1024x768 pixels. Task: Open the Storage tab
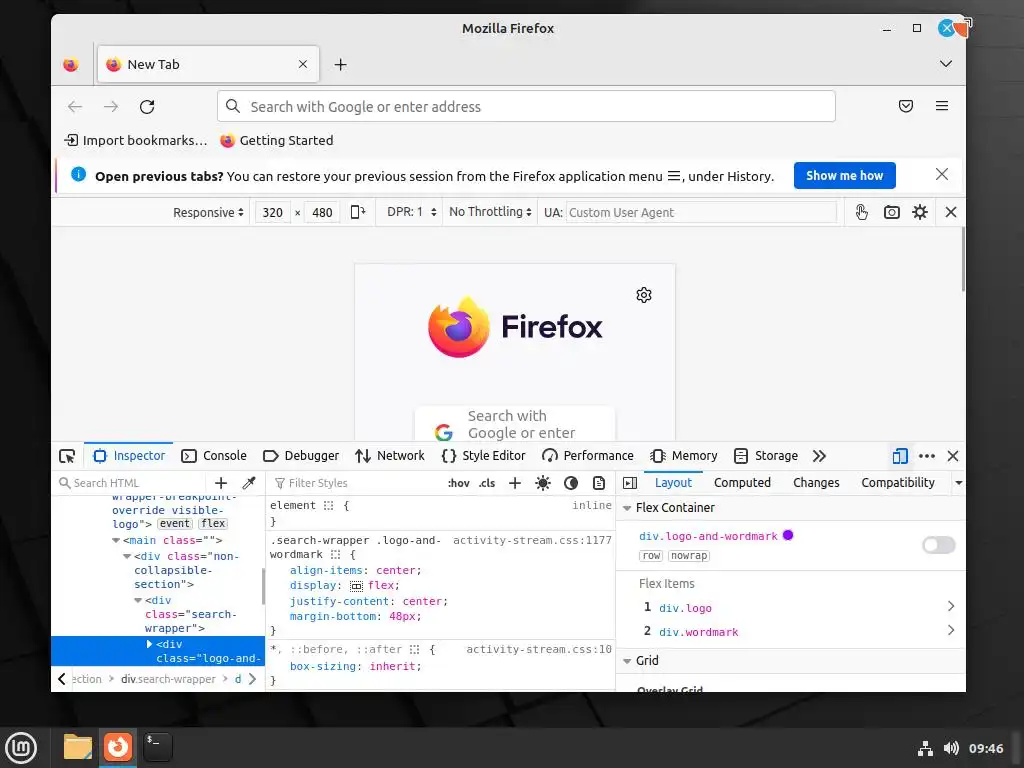pos(766,456)
